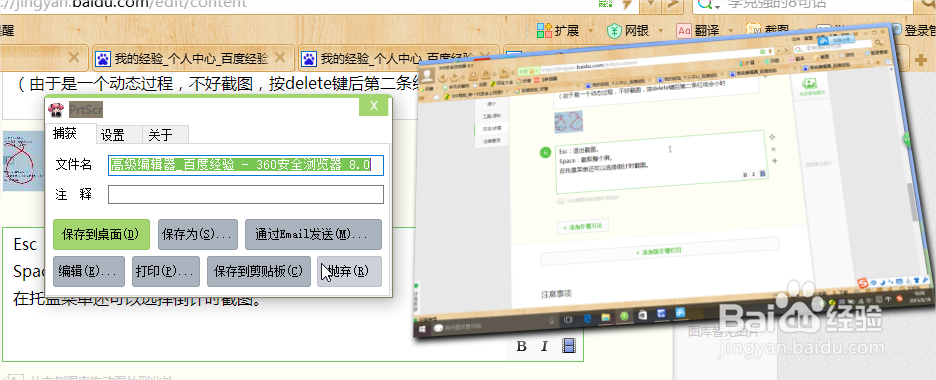Click 保存为(S)... button
Viewport: 936px width, 380px height.
198,234
